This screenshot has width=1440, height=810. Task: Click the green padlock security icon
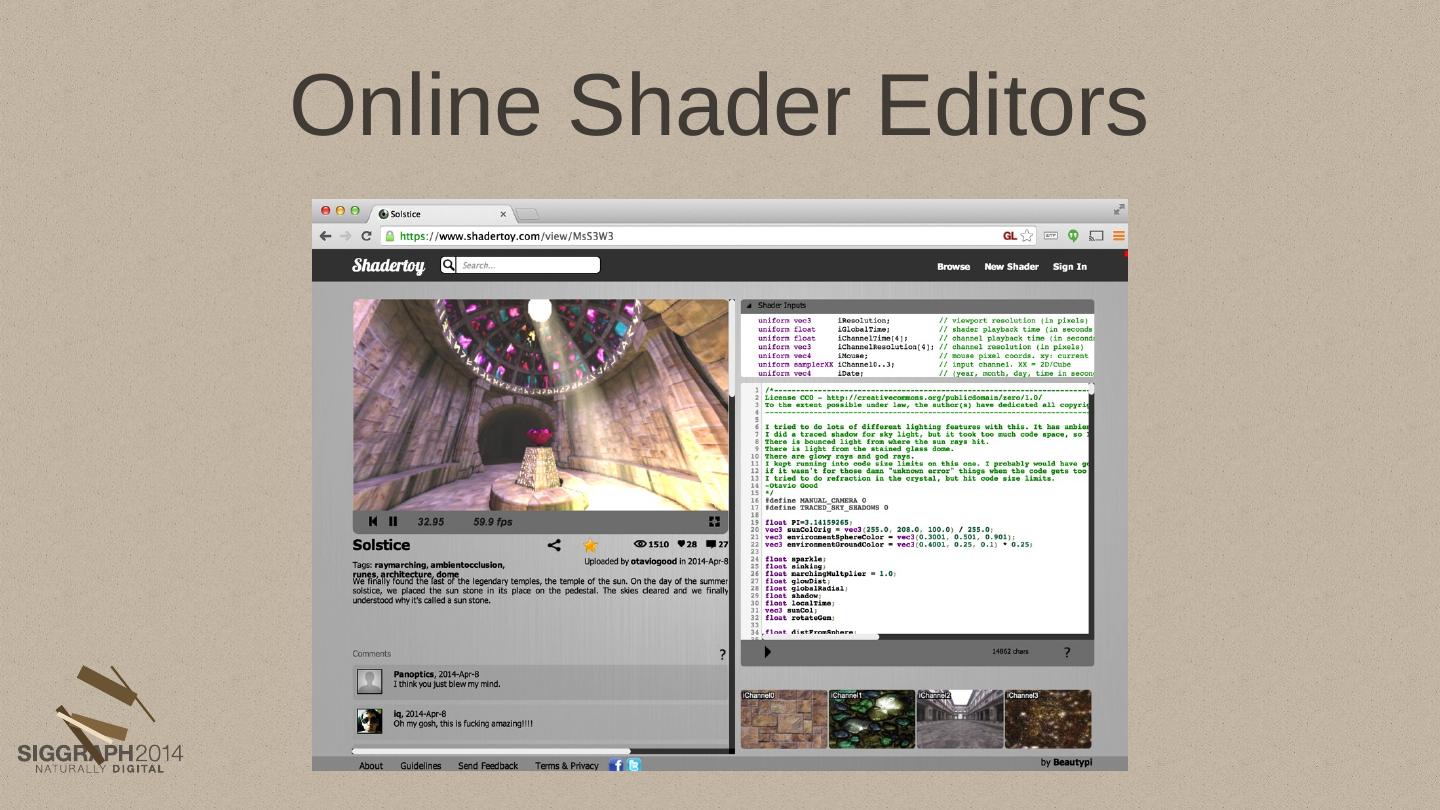pos(389,236)
